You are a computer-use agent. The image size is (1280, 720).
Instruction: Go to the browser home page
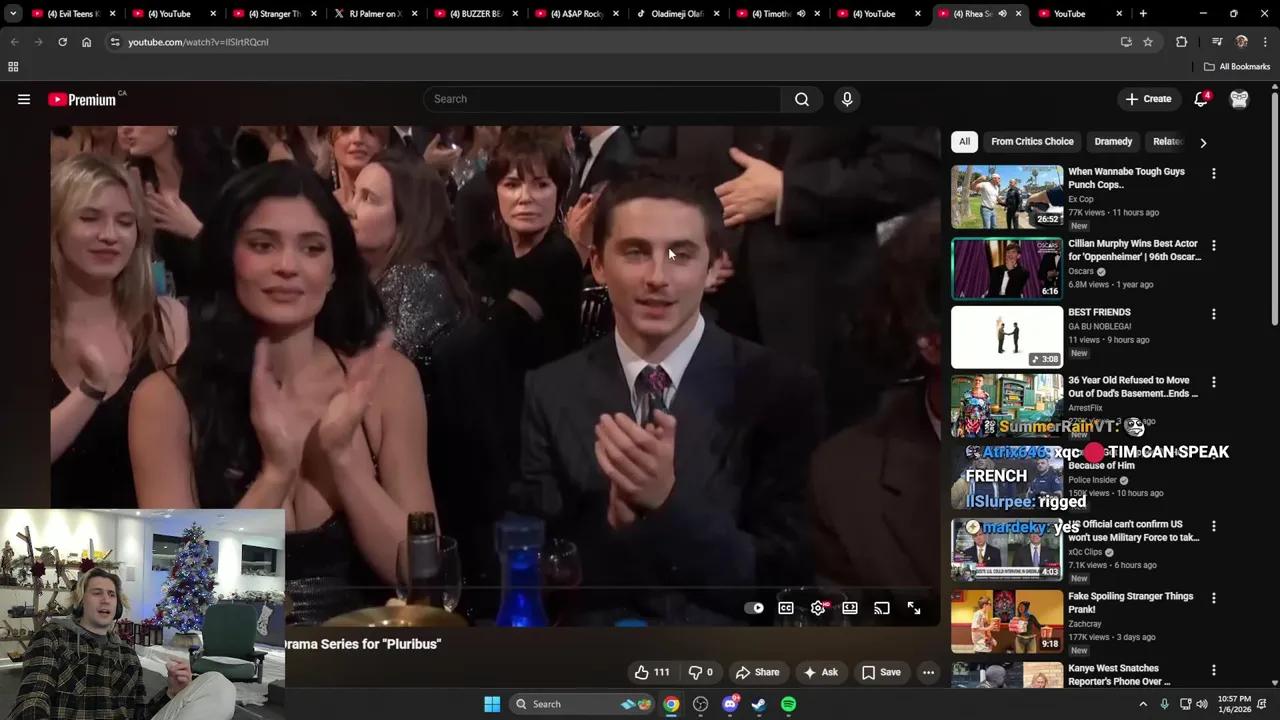[x=86, y=42]
